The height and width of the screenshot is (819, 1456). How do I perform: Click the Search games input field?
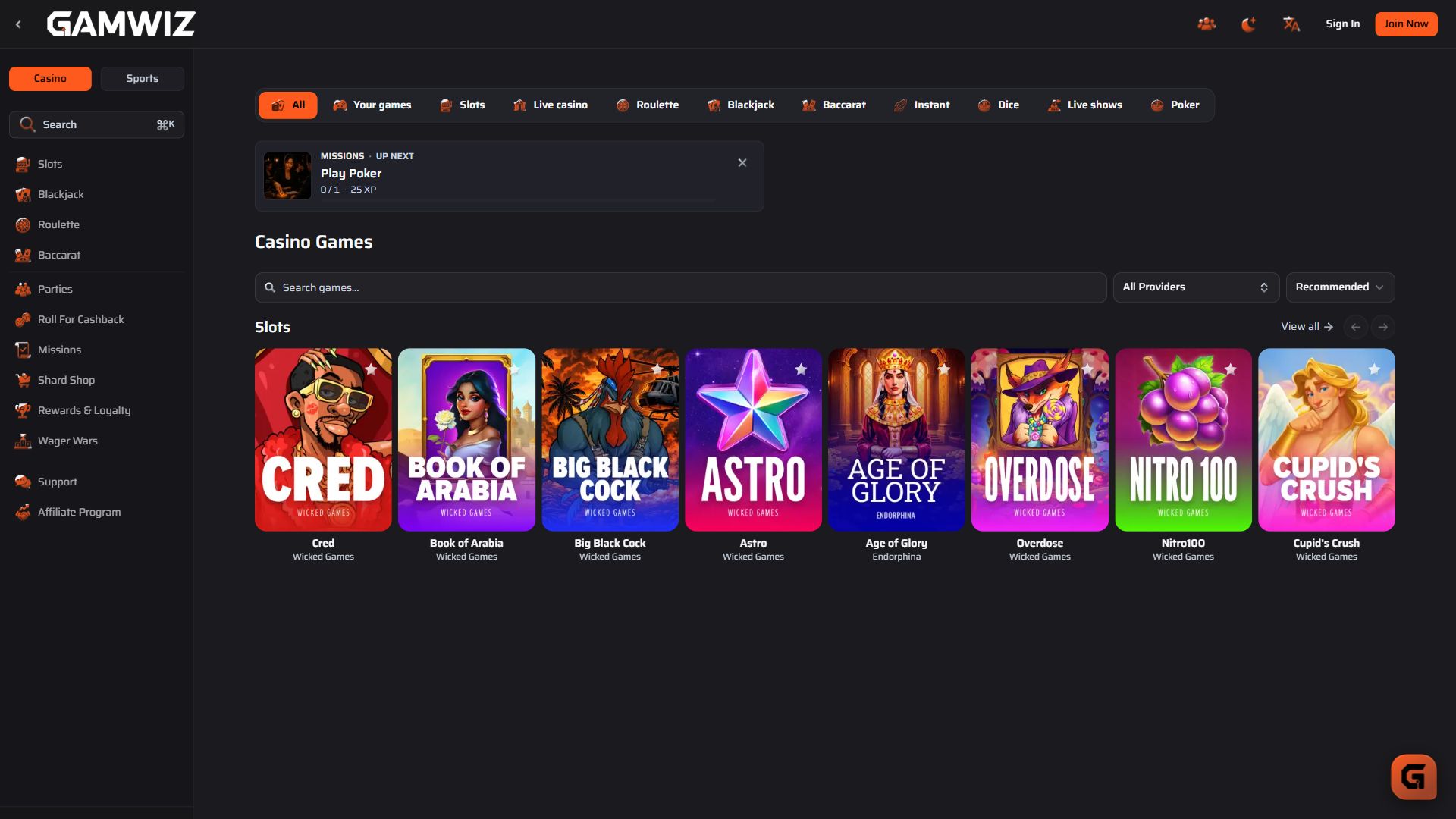(680, 287)
